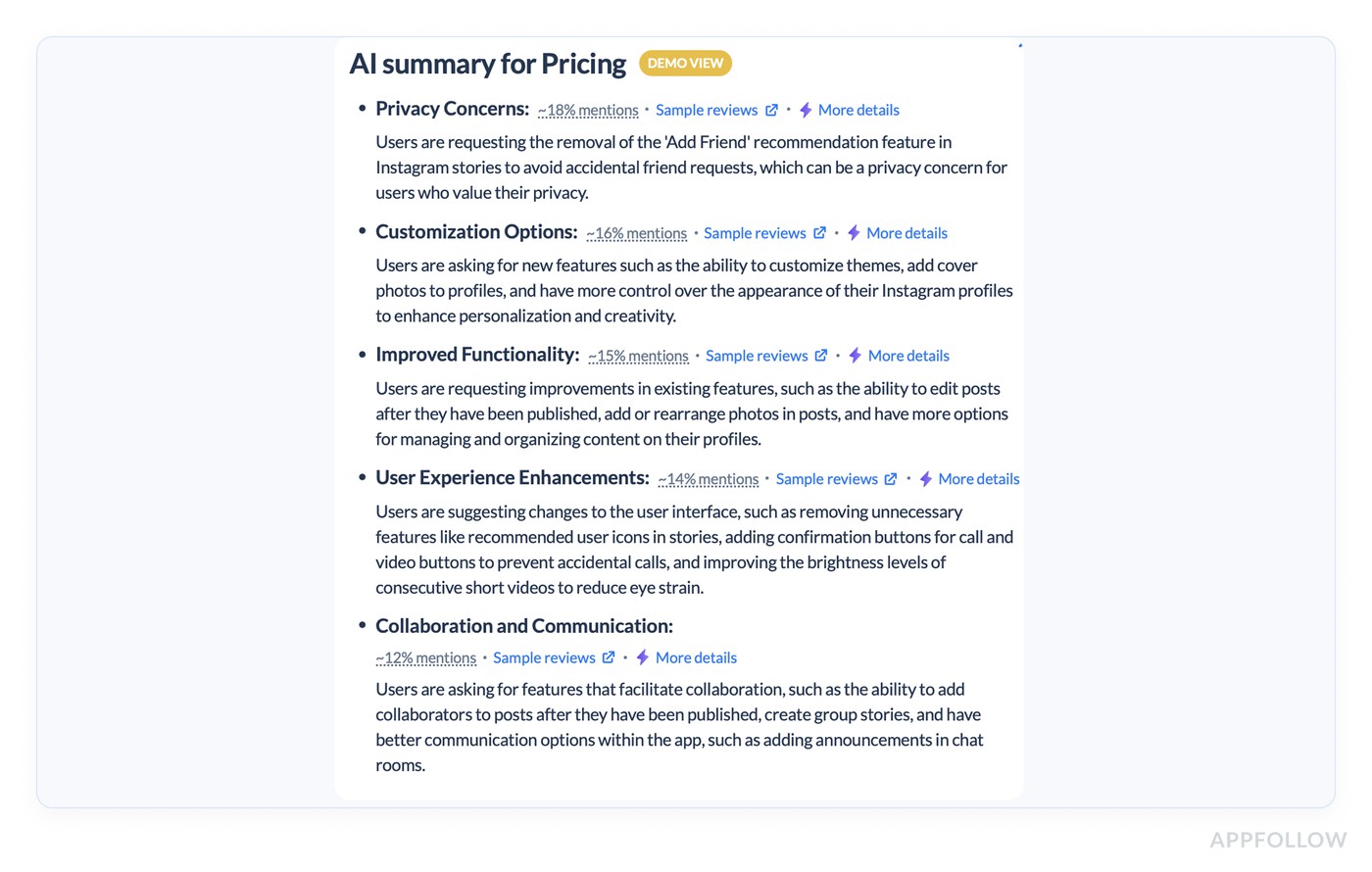Image resolution: width=1372 pixels, height=872 pixels.
Task: Open More details for Customization Options
Action: [906, 232]
